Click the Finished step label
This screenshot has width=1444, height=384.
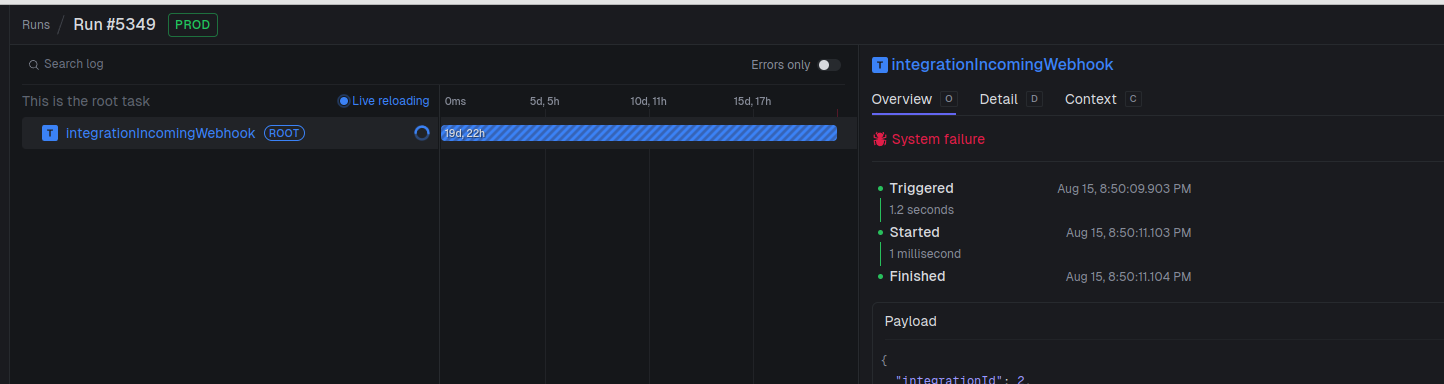click(x=917, y=276)
